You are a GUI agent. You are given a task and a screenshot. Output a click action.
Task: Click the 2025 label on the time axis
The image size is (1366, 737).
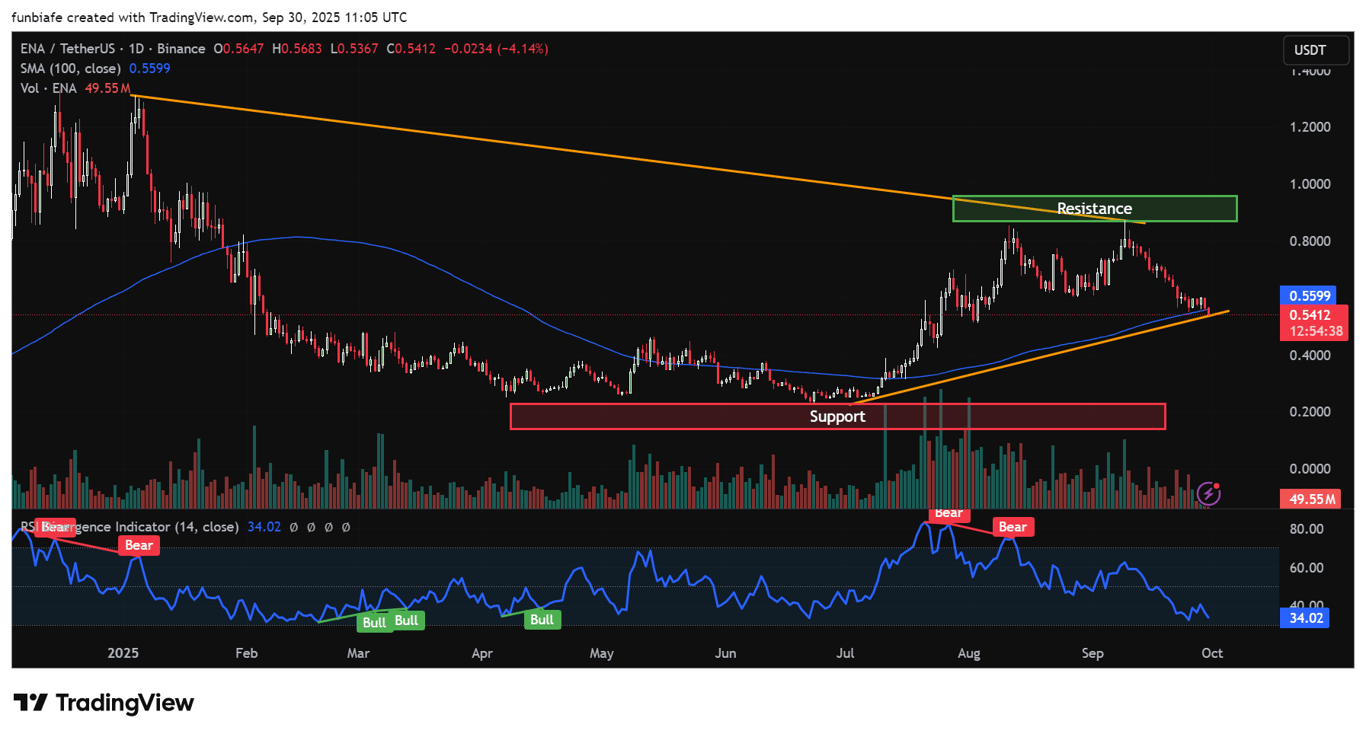coord(122,653)
